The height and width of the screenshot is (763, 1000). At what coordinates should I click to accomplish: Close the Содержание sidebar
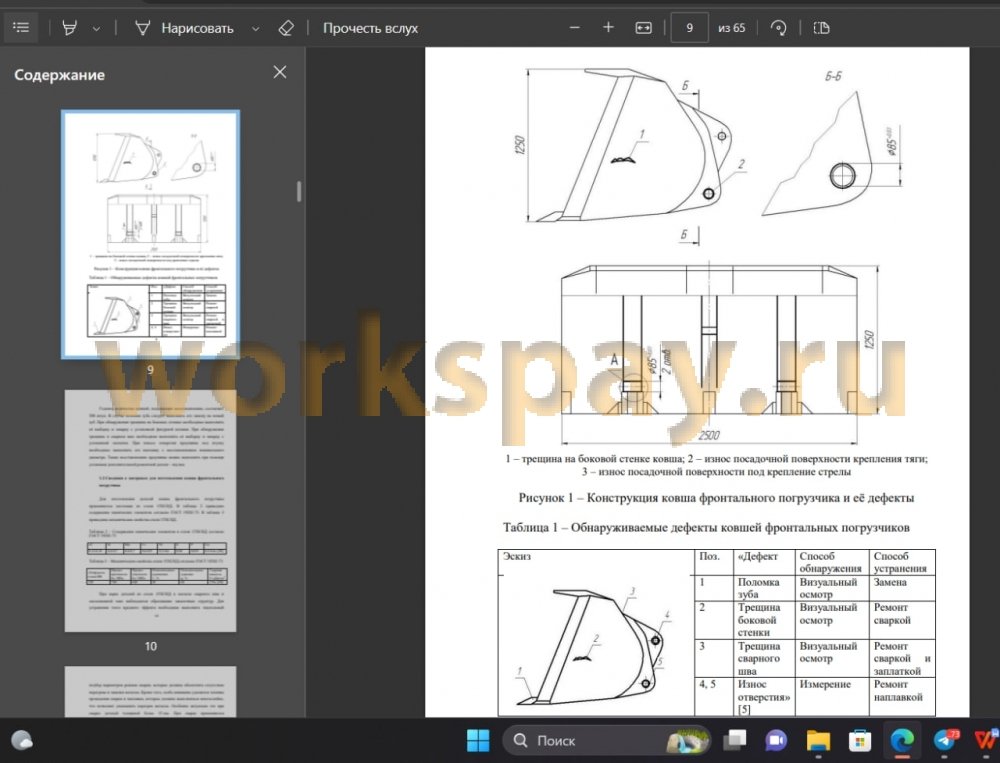click(280, 72)
